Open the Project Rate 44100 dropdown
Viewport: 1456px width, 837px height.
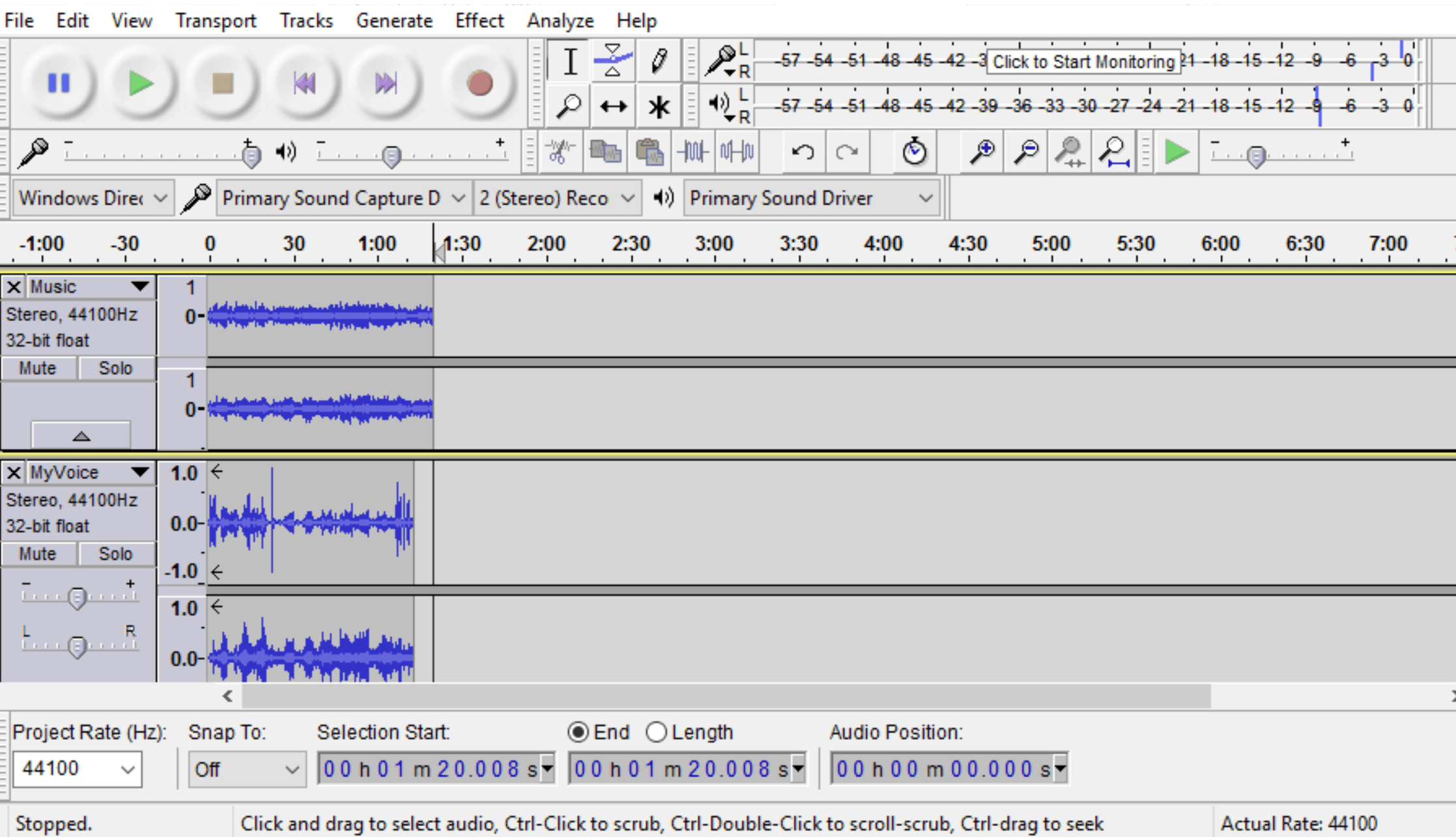(77, 769)
